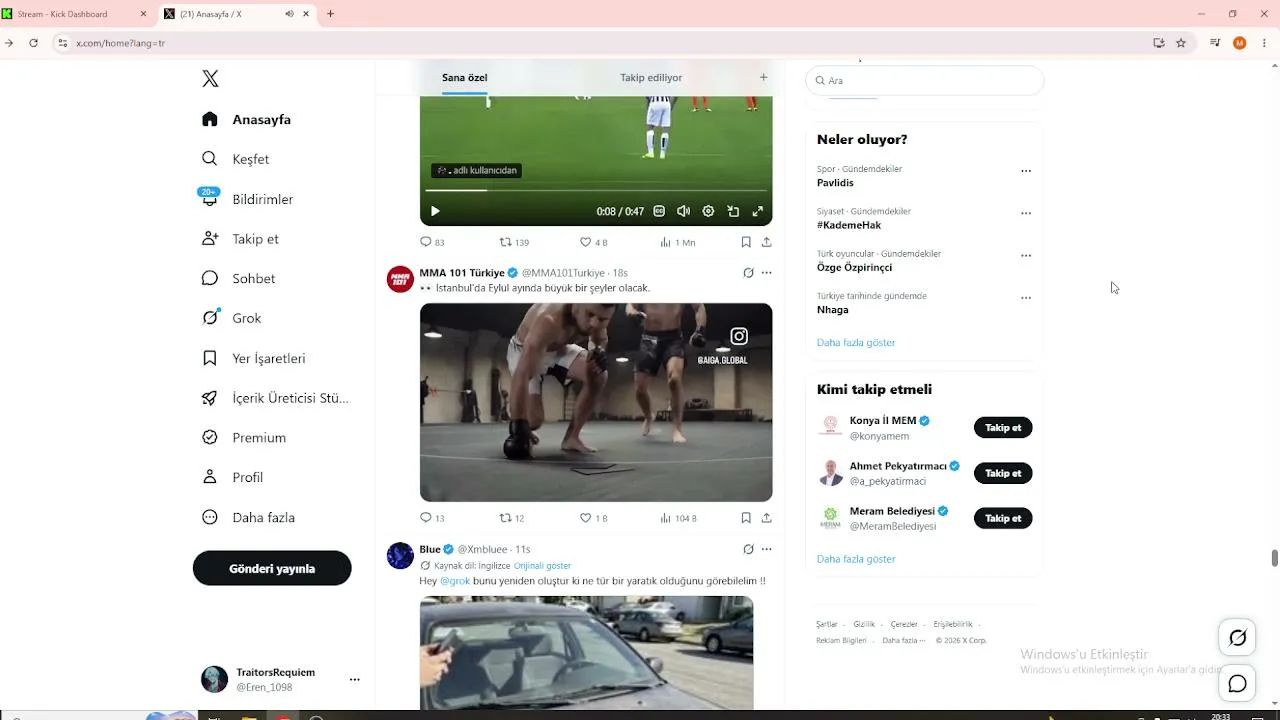Share the MMA 101 Türkiye post

tap(767, 518)
